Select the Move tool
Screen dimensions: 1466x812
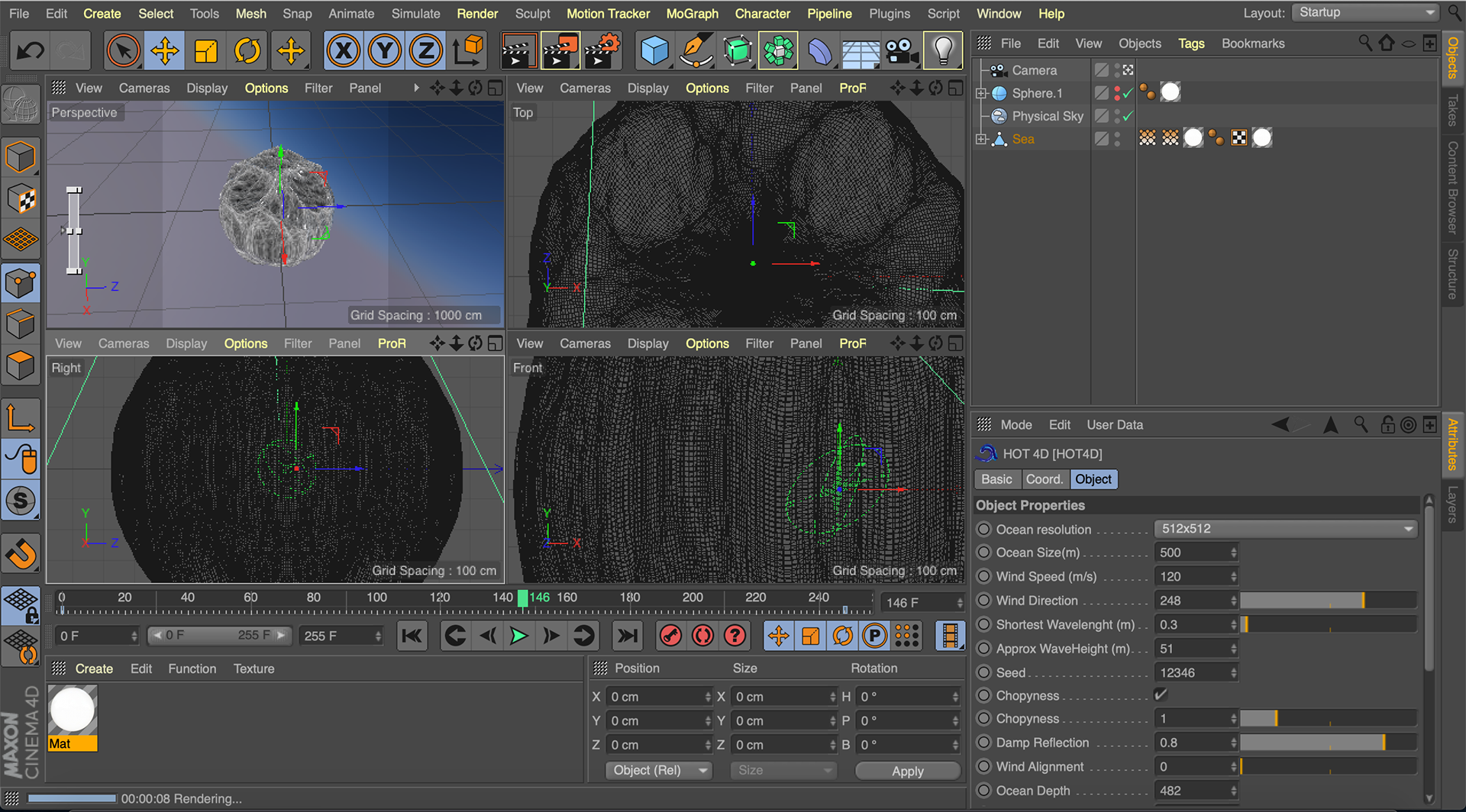(x=165, y=51)
